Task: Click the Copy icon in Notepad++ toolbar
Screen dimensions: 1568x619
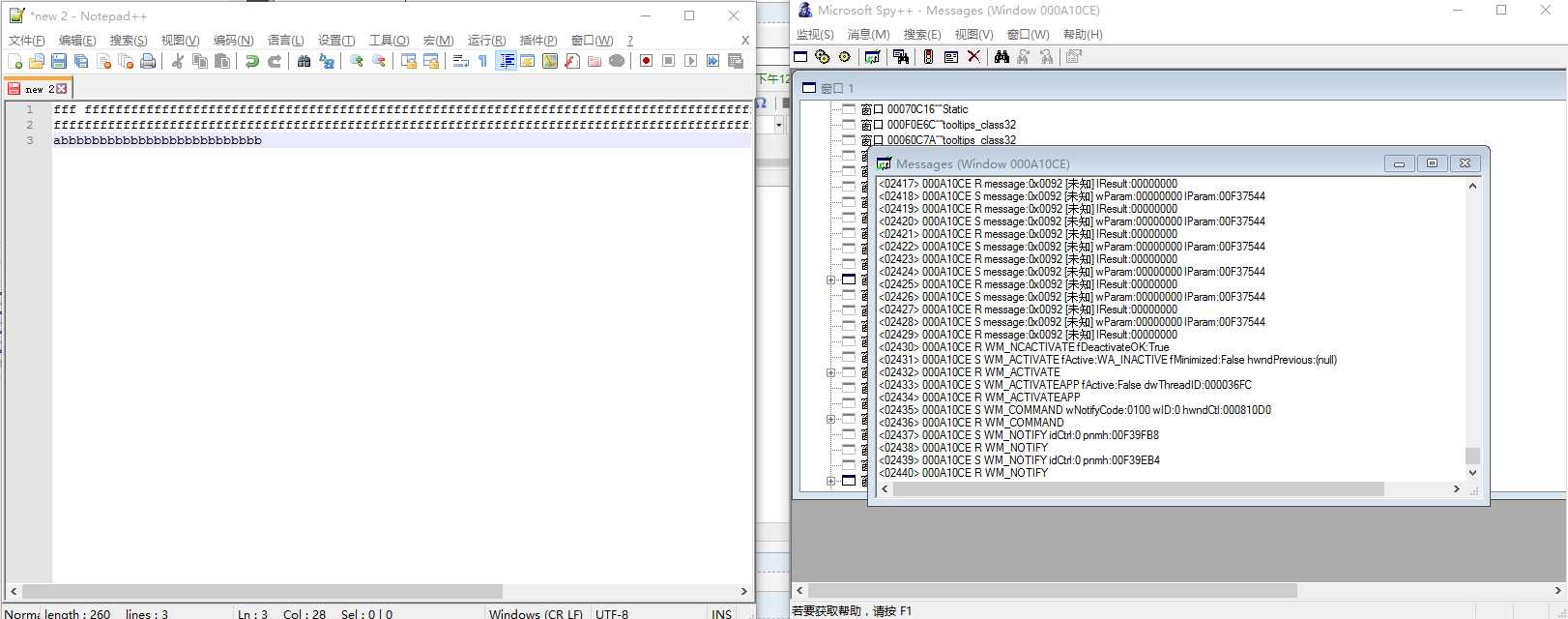Action: (x=200, y=61)
